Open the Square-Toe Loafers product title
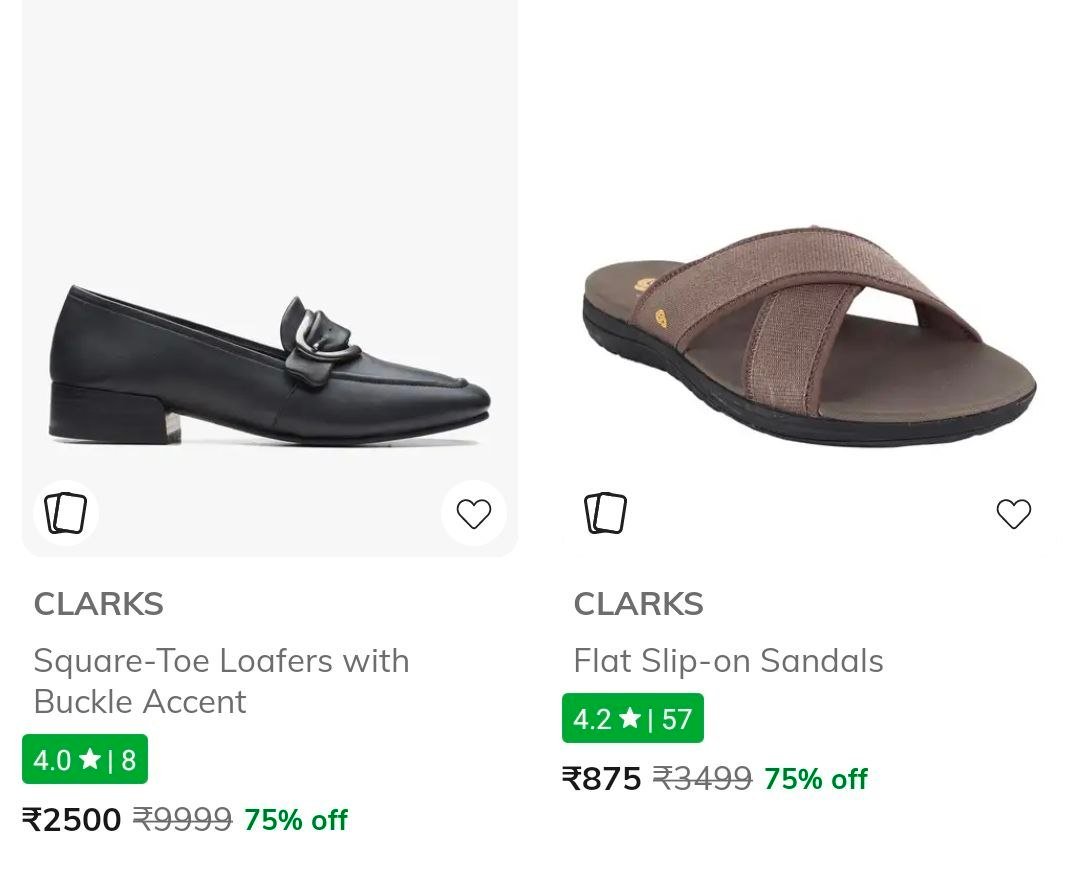The width and height of the screenshot is (1079, 892). tap(221, 681)
